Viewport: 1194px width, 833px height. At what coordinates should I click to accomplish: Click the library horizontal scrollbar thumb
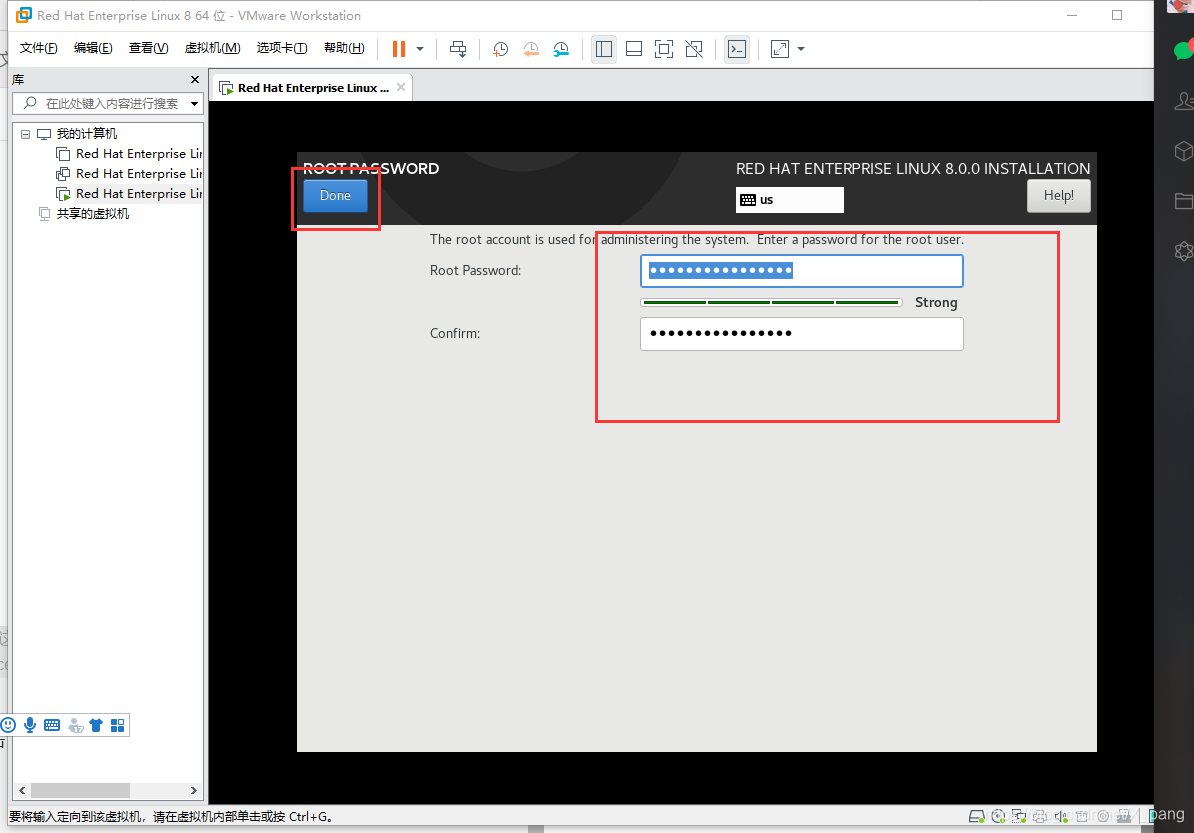[x=80, y=790]
